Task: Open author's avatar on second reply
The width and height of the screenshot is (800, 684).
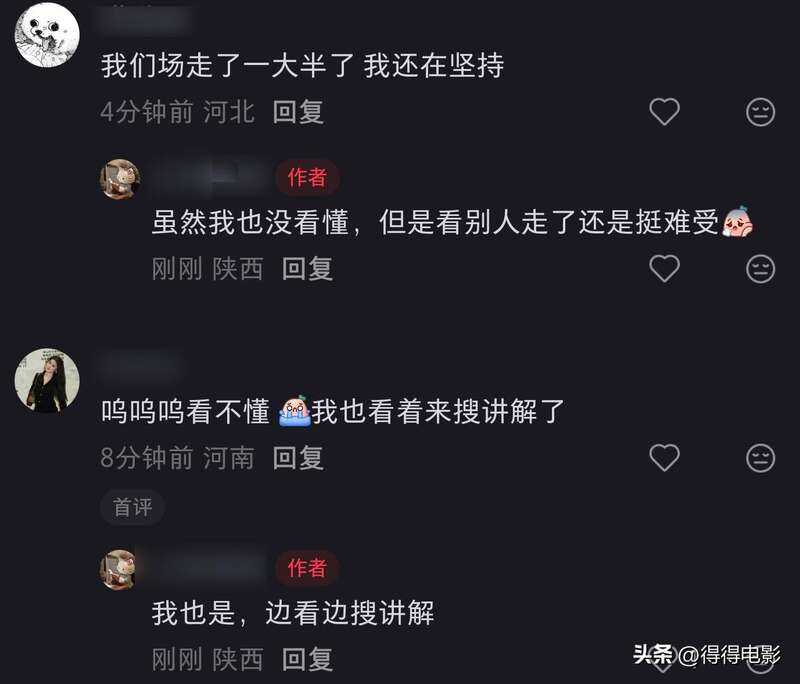Action: click(x=119, y=570)
